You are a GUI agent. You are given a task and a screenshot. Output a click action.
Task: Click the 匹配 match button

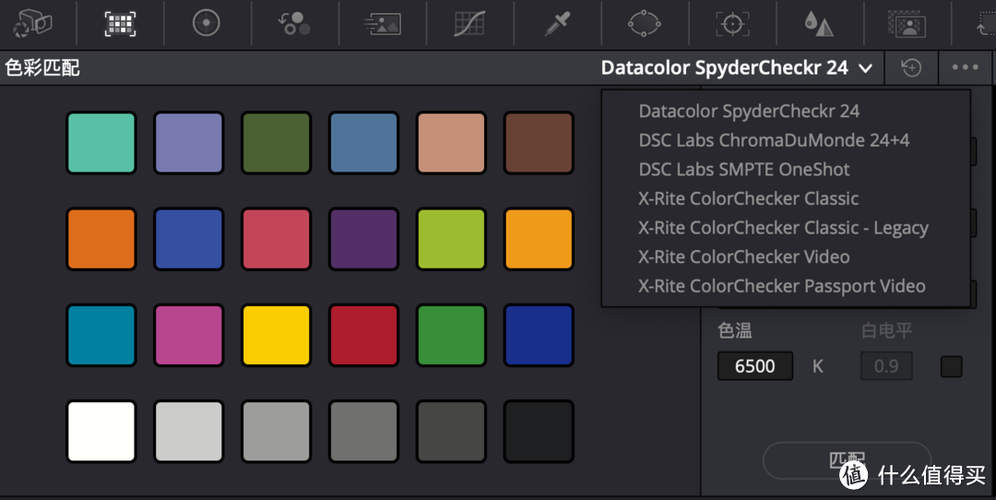click(x=847, y=460)
